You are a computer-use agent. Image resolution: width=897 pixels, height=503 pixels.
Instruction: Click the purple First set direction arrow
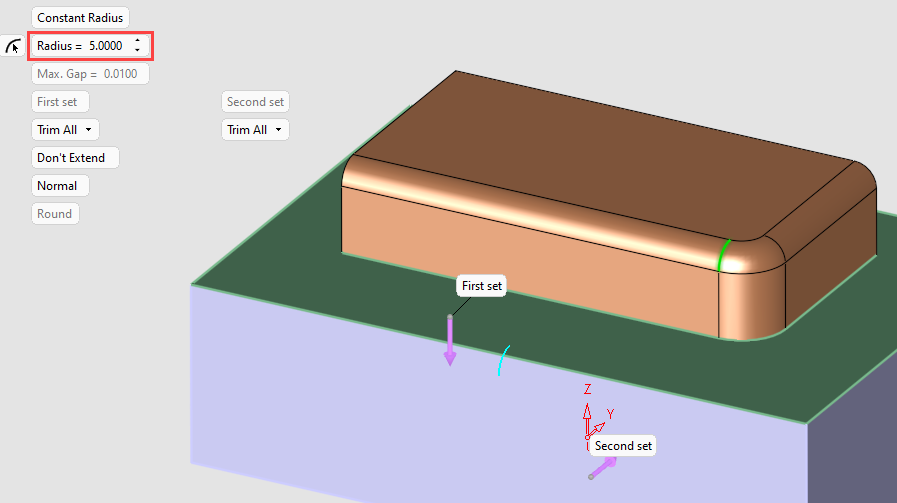[450, 344]
